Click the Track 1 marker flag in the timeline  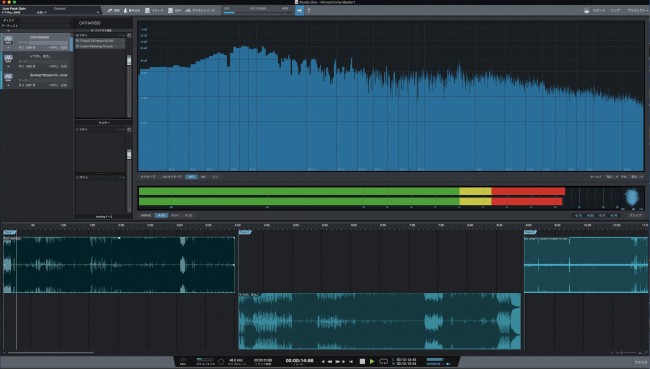coord(9,232)
